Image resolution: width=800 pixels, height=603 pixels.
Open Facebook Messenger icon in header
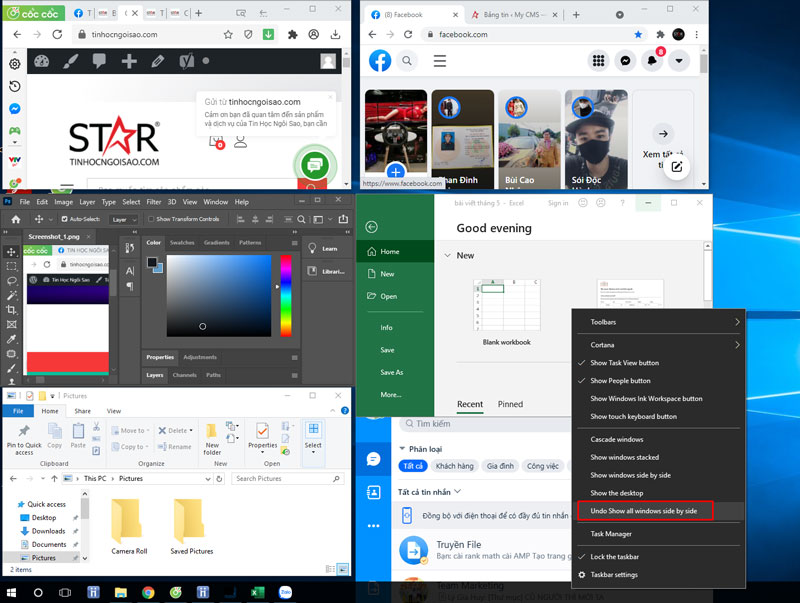[x=625, y=61]
